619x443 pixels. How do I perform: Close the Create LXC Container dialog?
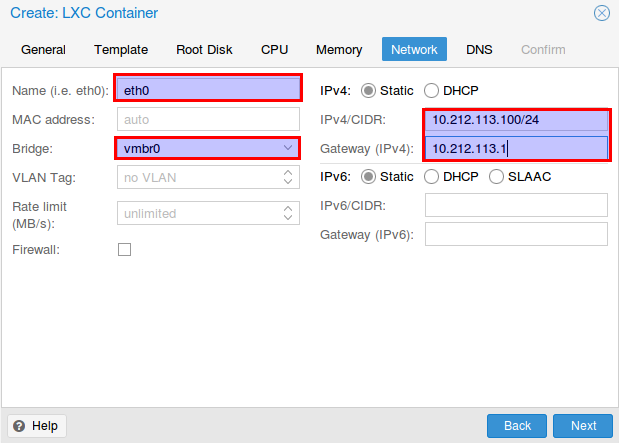click(602, 13)
